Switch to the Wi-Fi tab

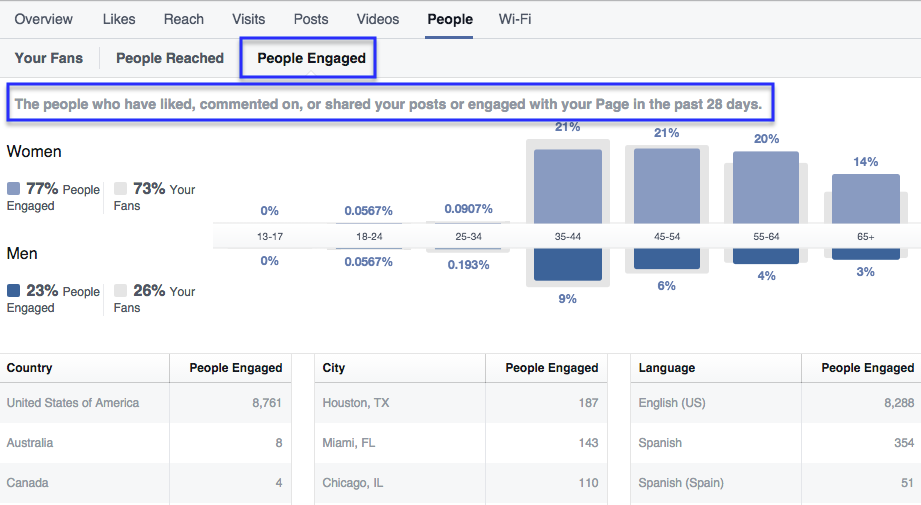(515, 19)
